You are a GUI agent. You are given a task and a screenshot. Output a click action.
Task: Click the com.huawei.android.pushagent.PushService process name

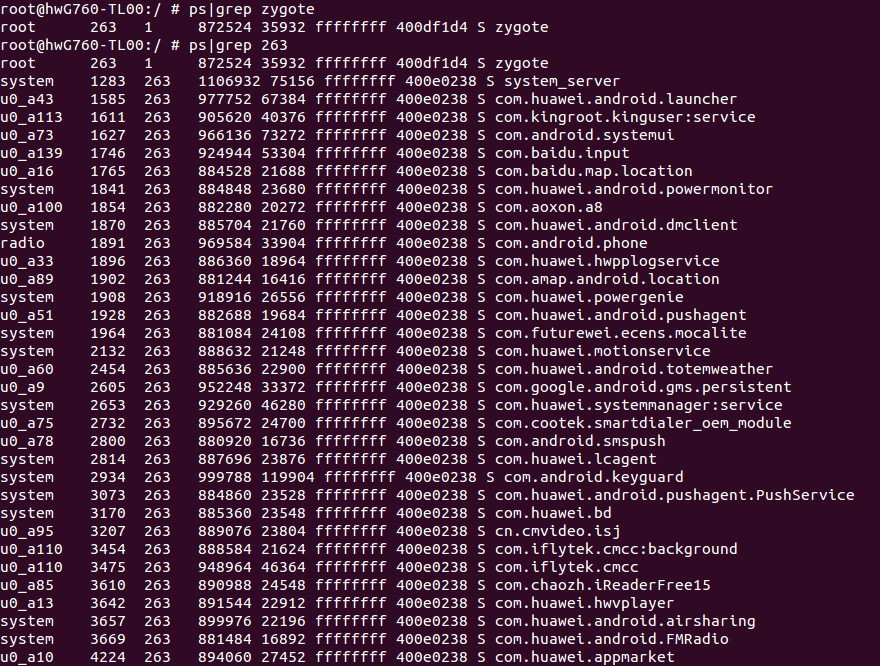coord(674,495)
